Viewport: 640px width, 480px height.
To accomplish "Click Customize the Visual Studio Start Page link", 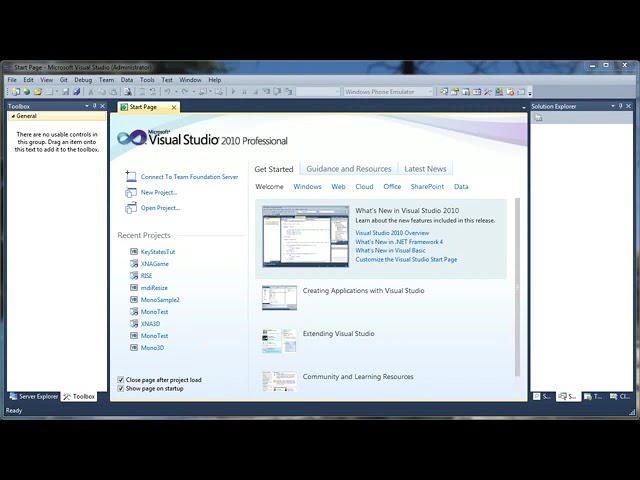I will tap(406, 260).
